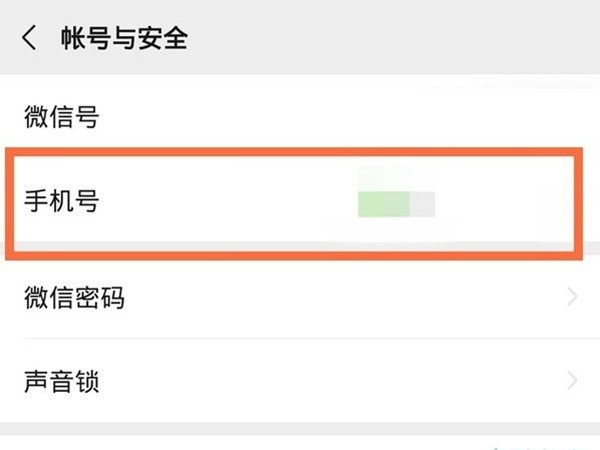
Task: Open 声音锁 settings
Action: coord(62,381)
